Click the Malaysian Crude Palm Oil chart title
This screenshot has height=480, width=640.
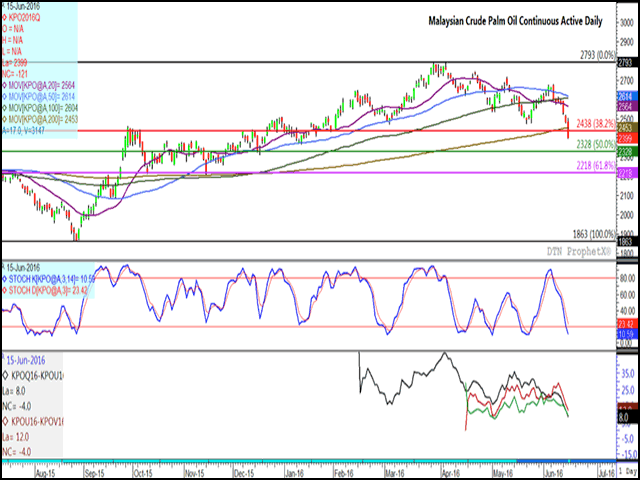(515, 22)
